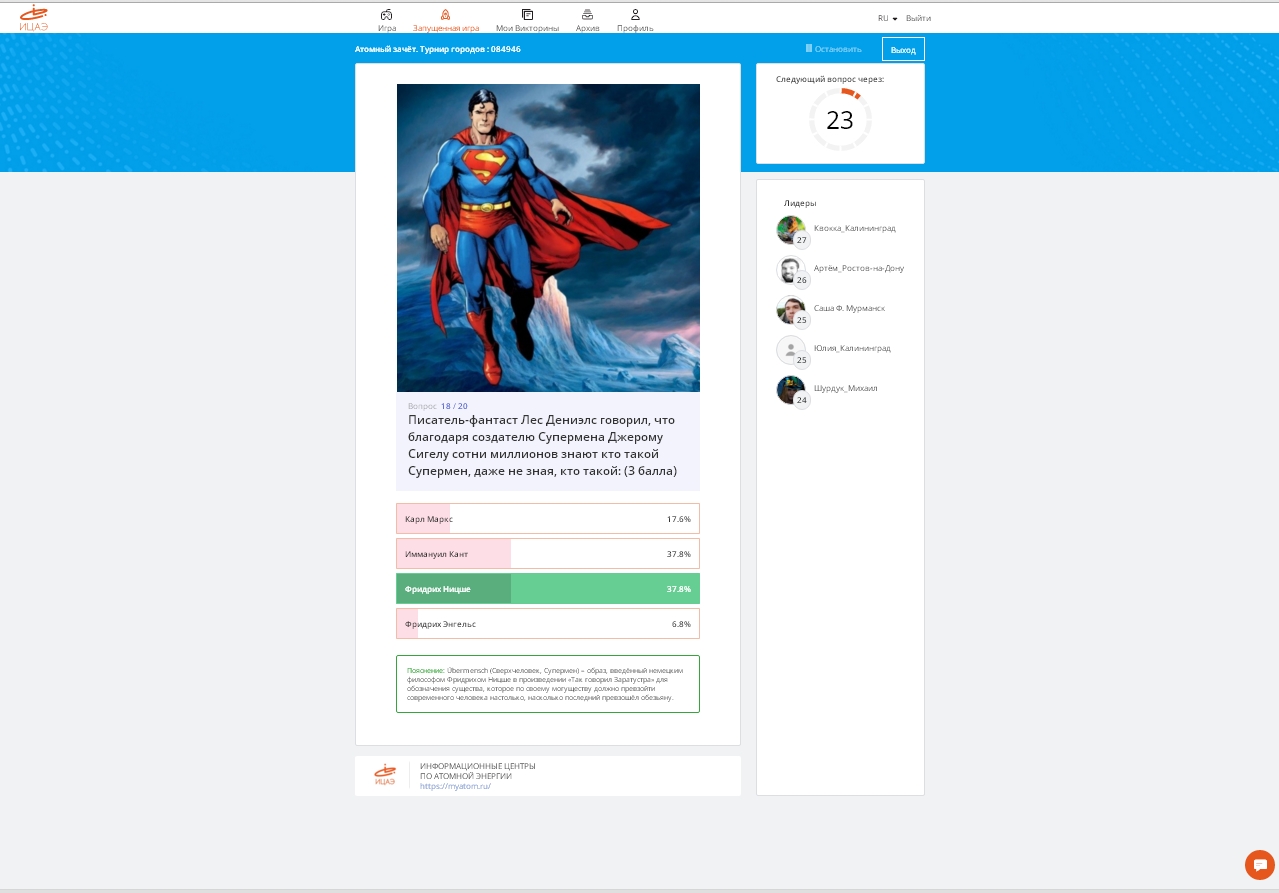
Task: Open the Мои Викторины icon
Action: point(528,14)
